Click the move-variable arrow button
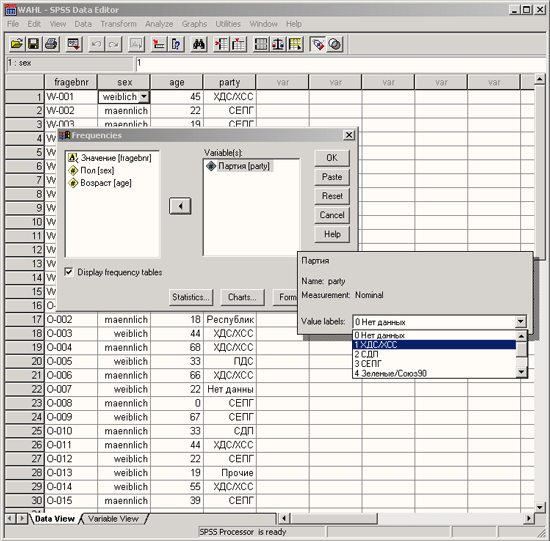This screenshot has height=541, width=550. click(180, 206)
